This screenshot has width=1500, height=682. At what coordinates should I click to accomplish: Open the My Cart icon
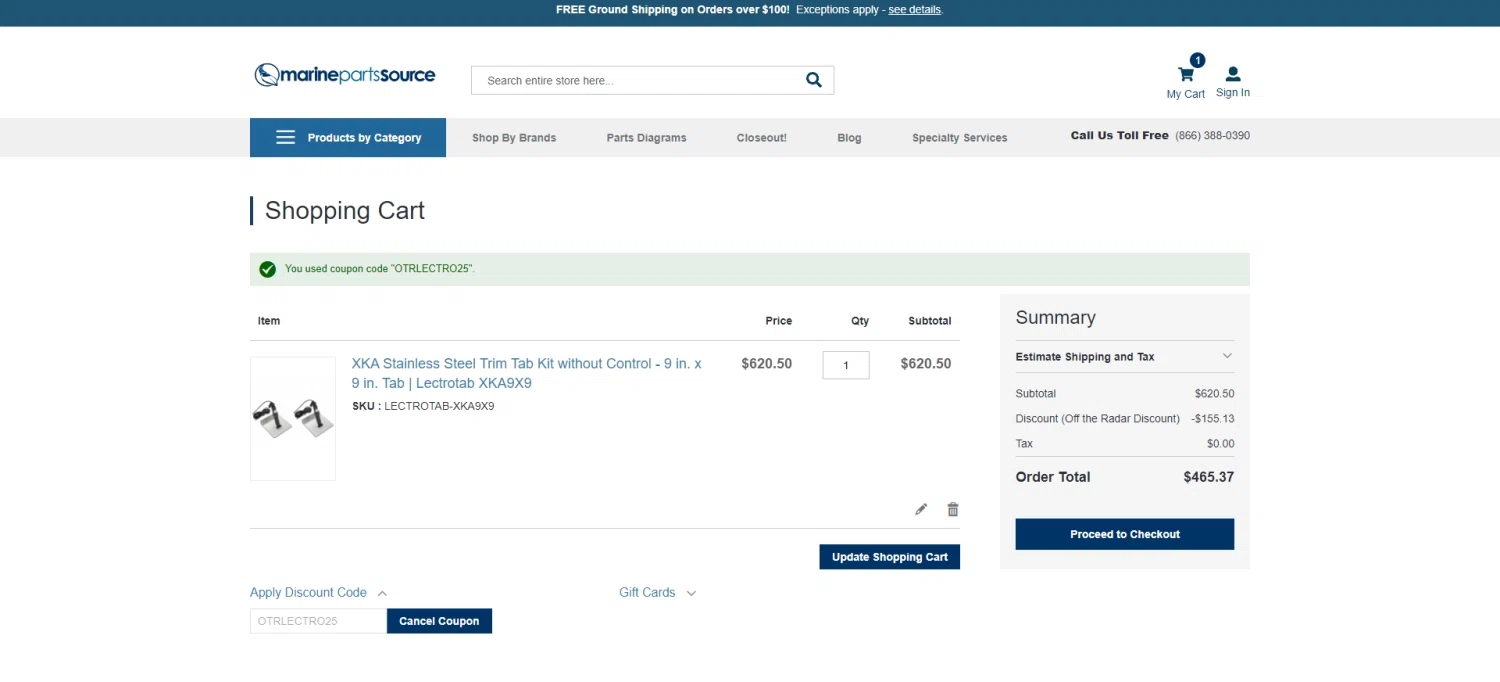tap(1186, 74)
